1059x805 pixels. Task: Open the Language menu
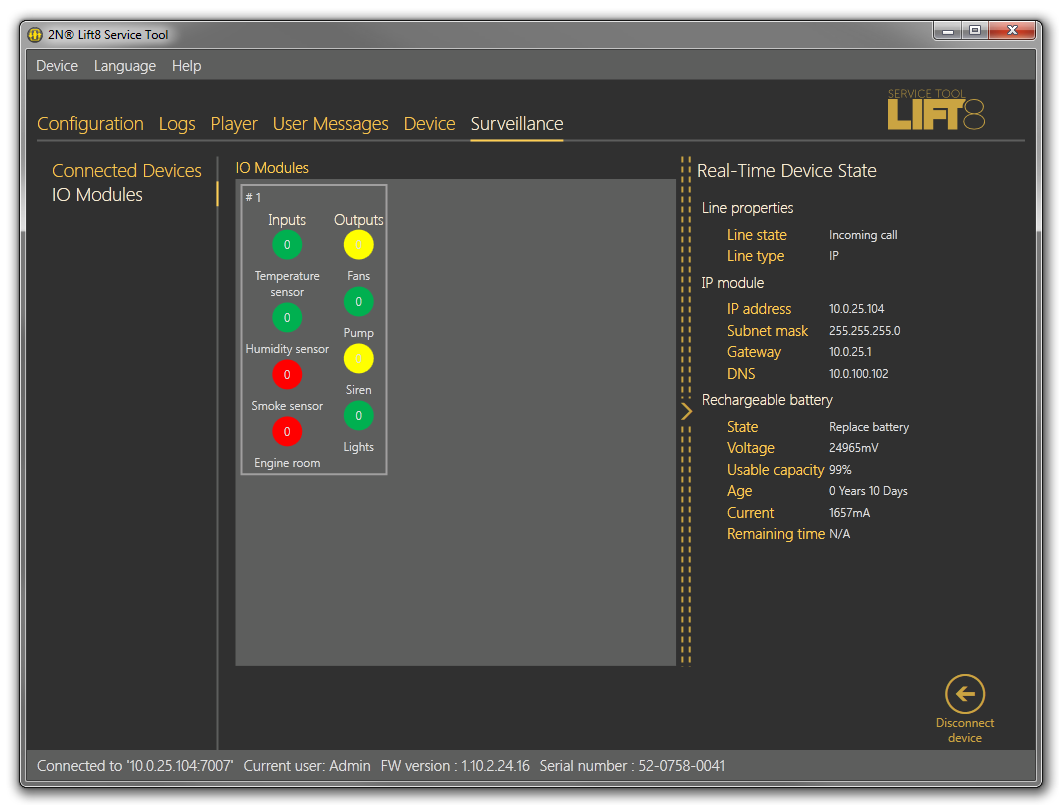click(125, 66)
